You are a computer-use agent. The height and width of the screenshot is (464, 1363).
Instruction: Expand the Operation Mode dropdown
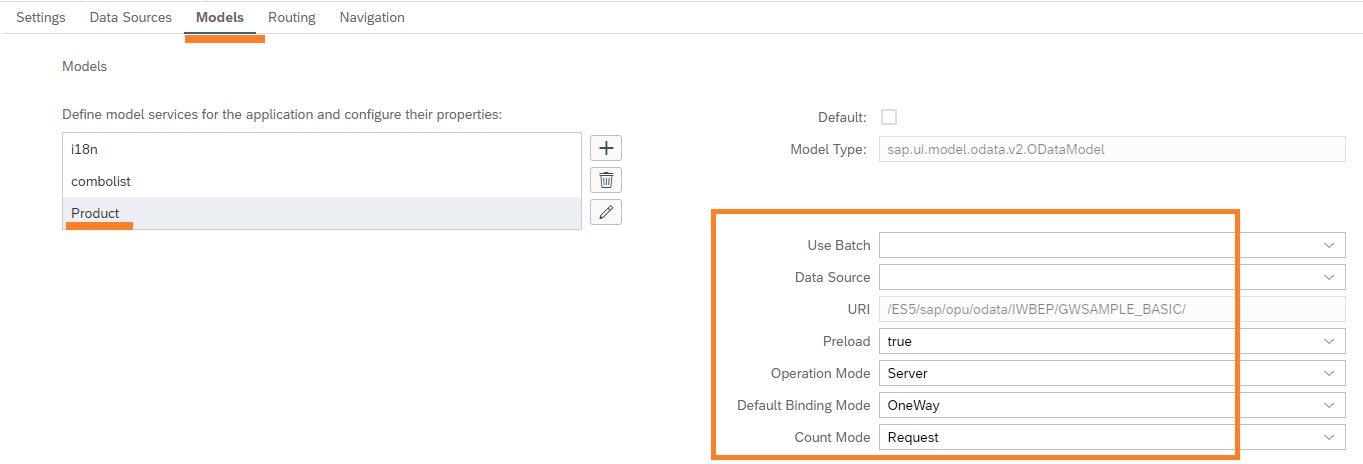(1328, 373)
